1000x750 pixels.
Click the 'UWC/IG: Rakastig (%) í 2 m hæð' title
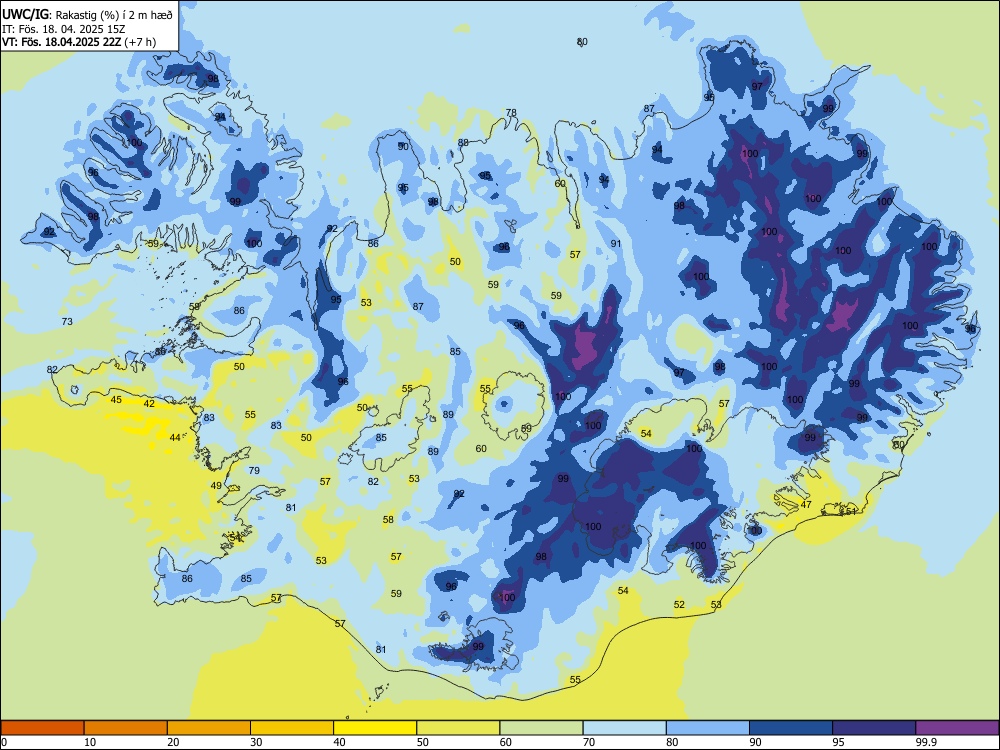[87, 14]
